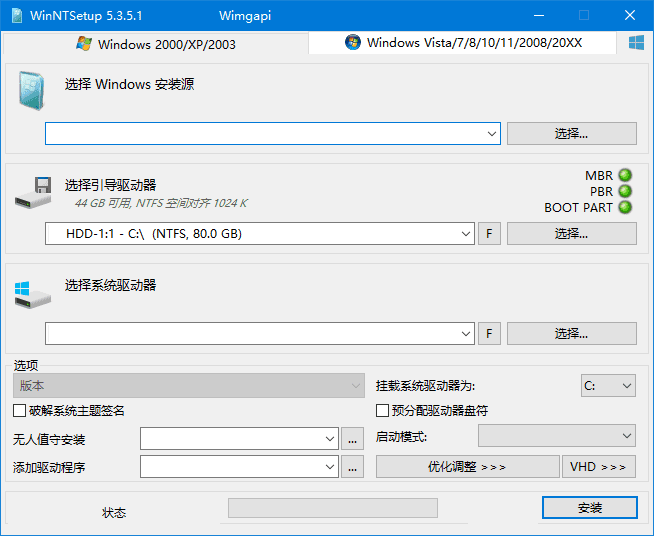Open the mount drive letter C: dropdown
This screenshot has height=536, width=654.
[626, 386]
